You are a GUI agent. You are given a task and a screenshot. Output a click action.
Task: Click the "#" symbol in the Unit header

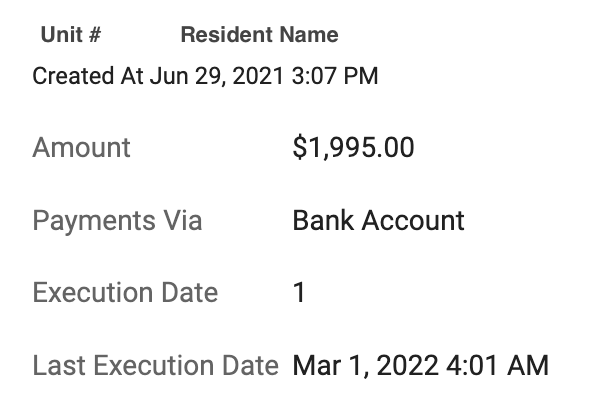[x=94, y=35]
